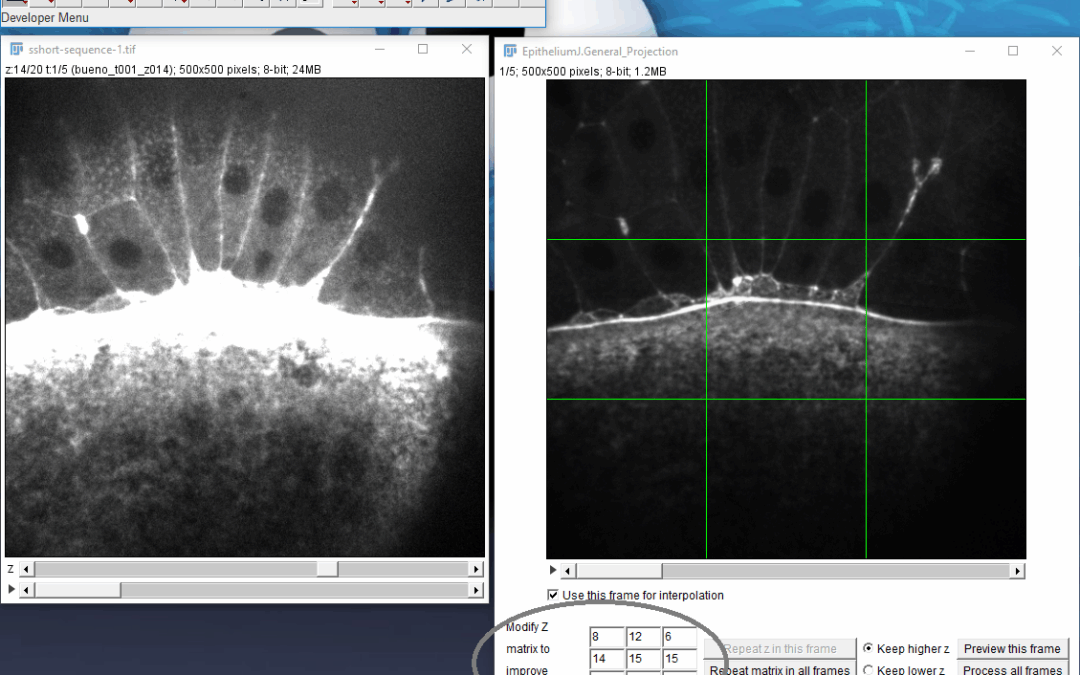Click the Z scrollbar right arrow in sshort-sequence-1.tif
Screen dimensions: 1080x675
476,569
